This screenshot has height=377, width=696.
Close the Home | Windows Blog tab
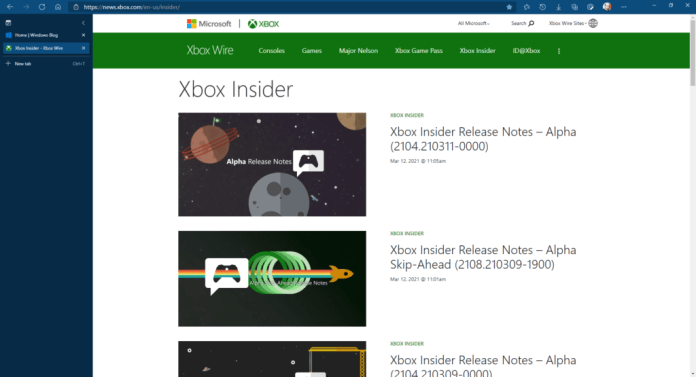click(x=83, y=35)
